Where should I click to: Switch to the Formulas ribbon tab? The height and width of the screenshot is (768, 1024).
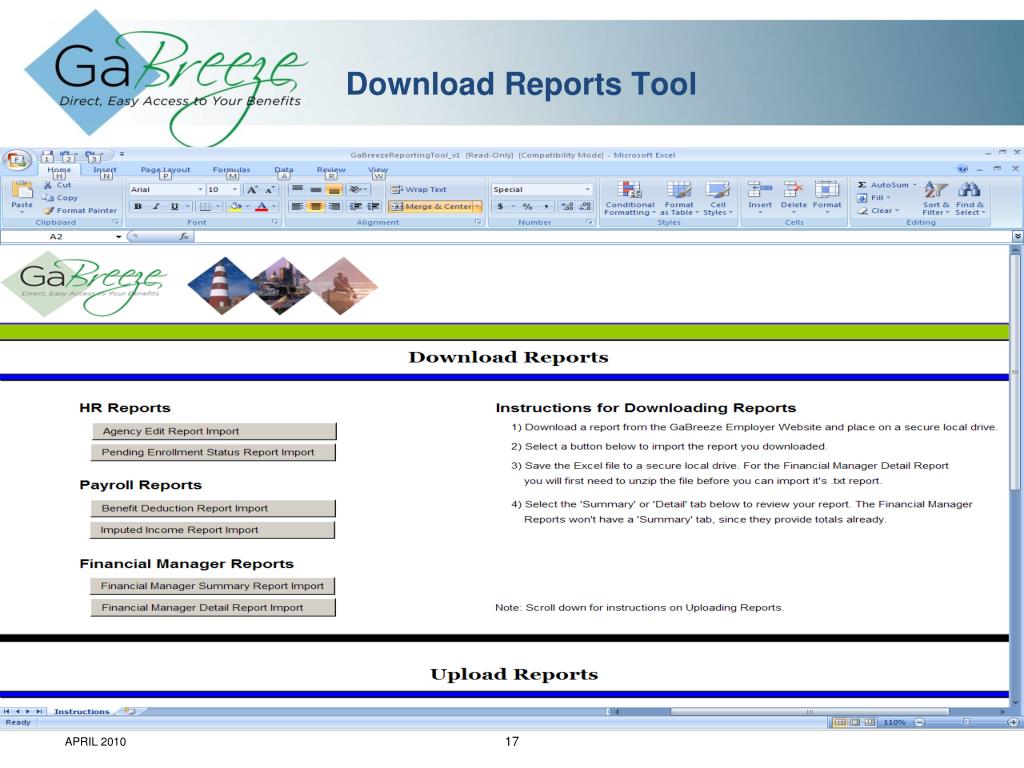pos(231,170)
